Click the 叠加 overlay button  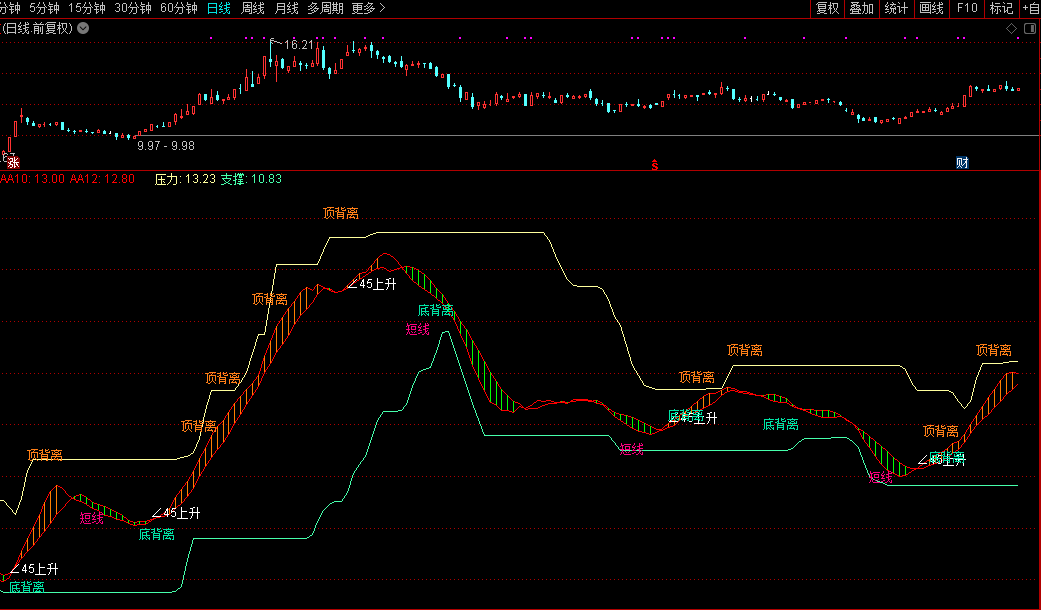(x=861, y=9)
